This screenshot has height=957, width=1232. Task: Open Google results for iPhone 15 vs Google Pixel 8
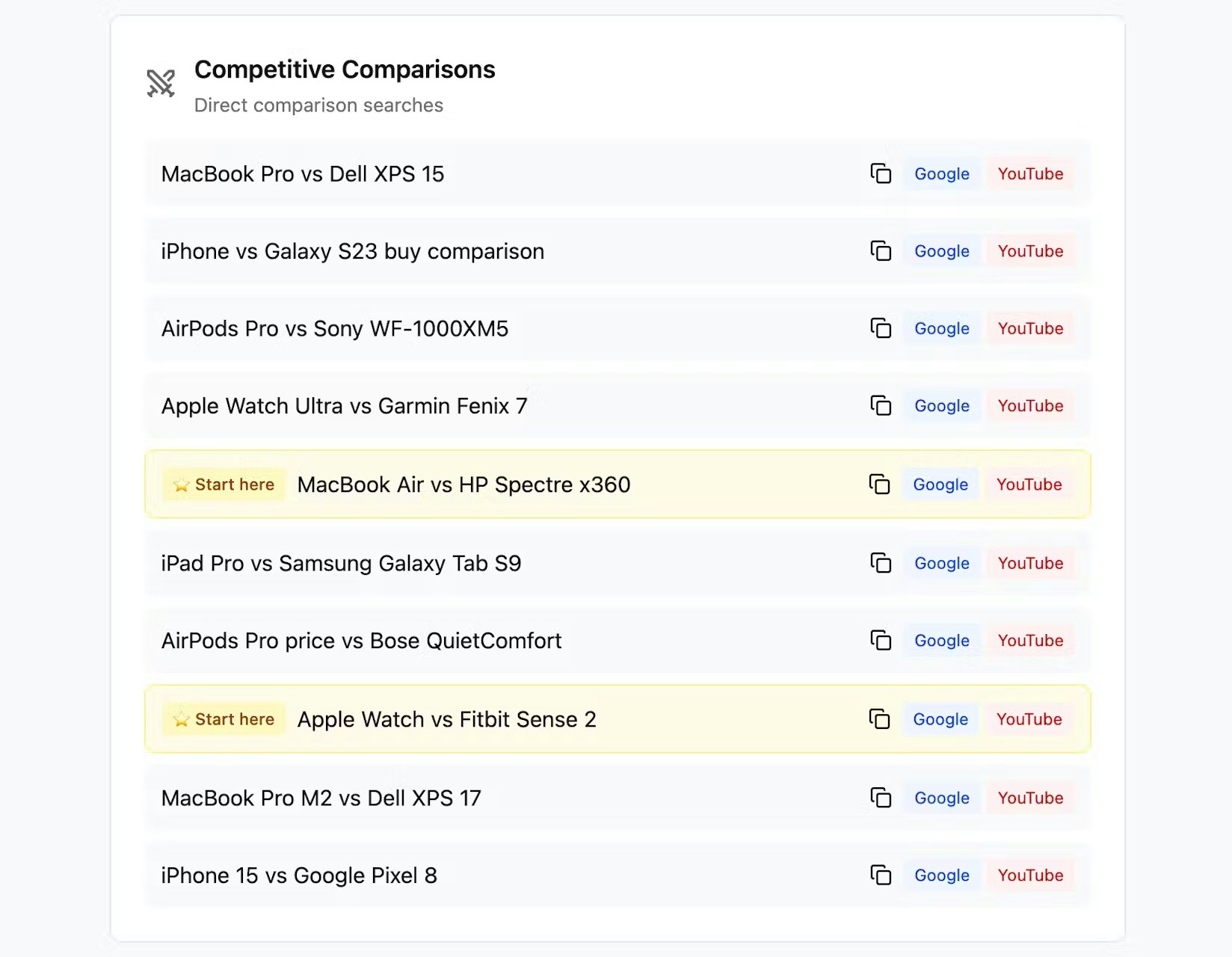pyautogui.click(x=941, y=875)
